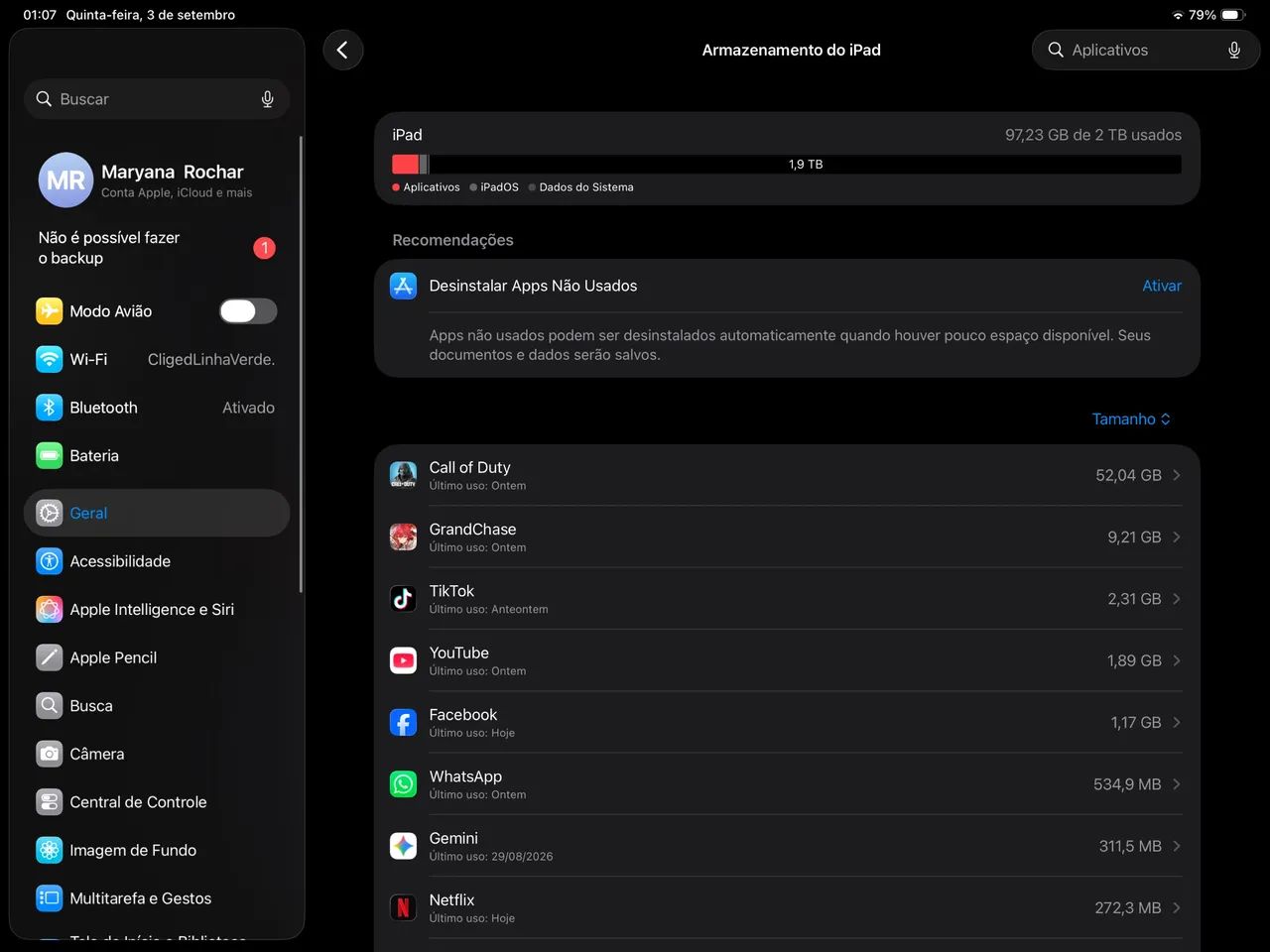Tap Ativar for Desinstalar Apps
Image resolution: width=1270 pixels, height=952 pixels.
(1162, 286)
